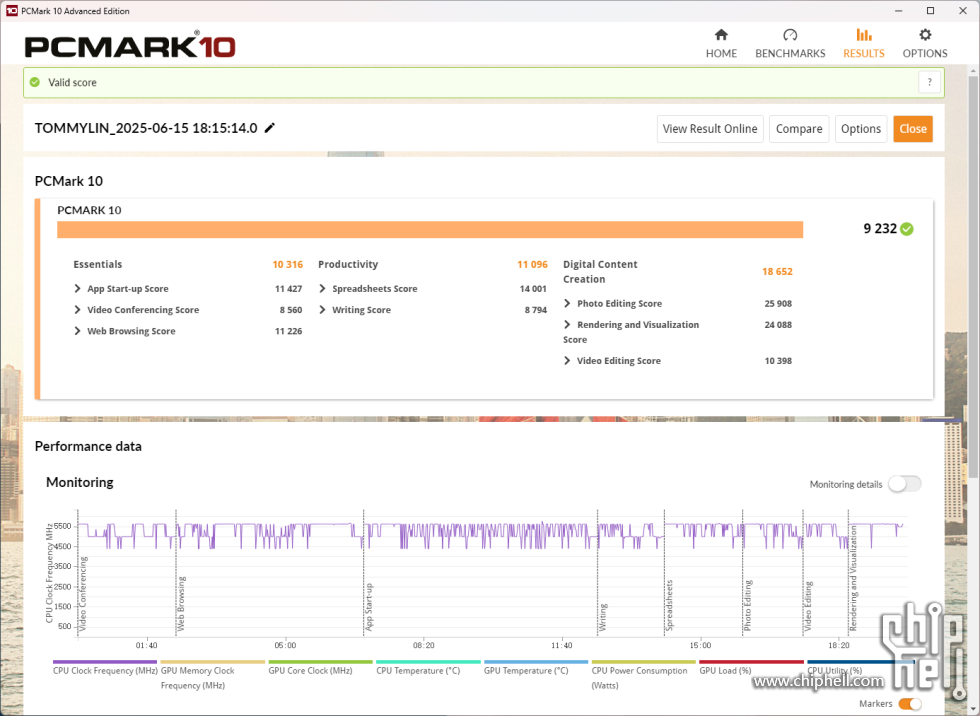Click the CPU Power Consumption legend swatch
The height and width of the screenshot is (716, 980).
(x=644, y=662)
